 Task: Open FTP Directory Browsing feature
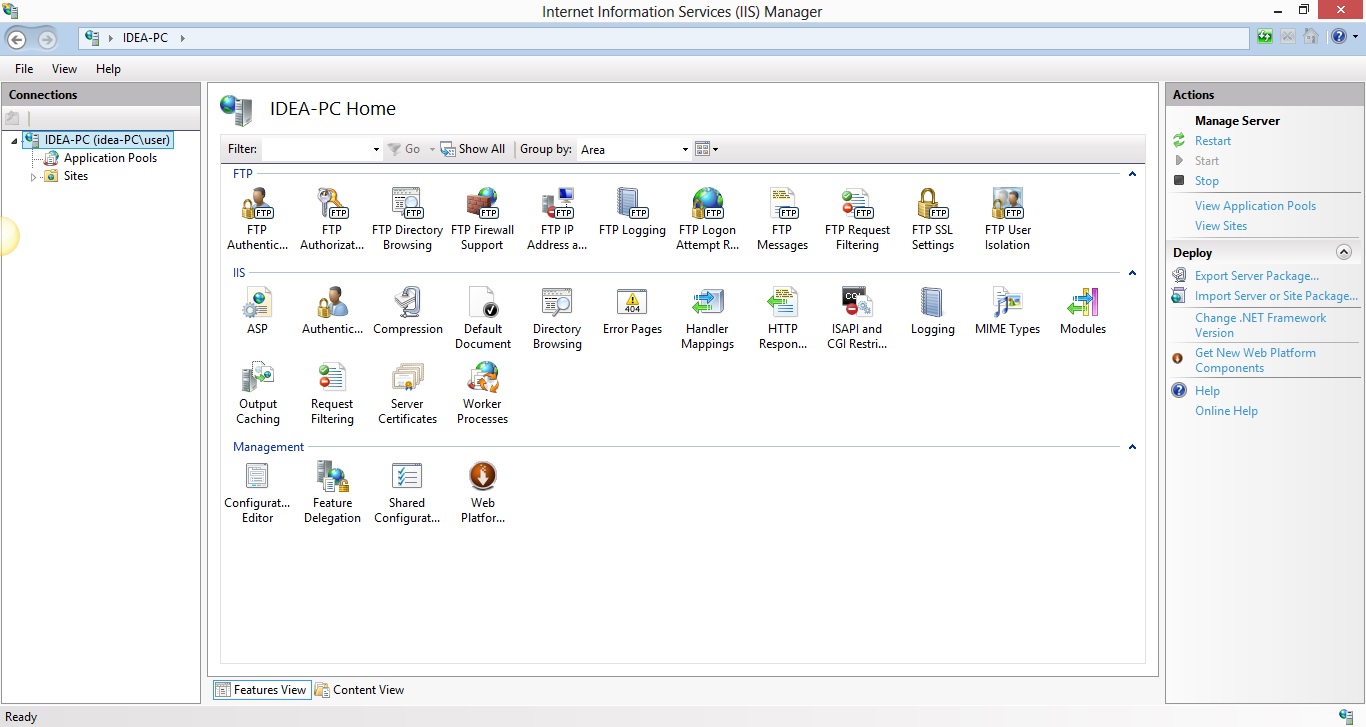coord(407,219)
